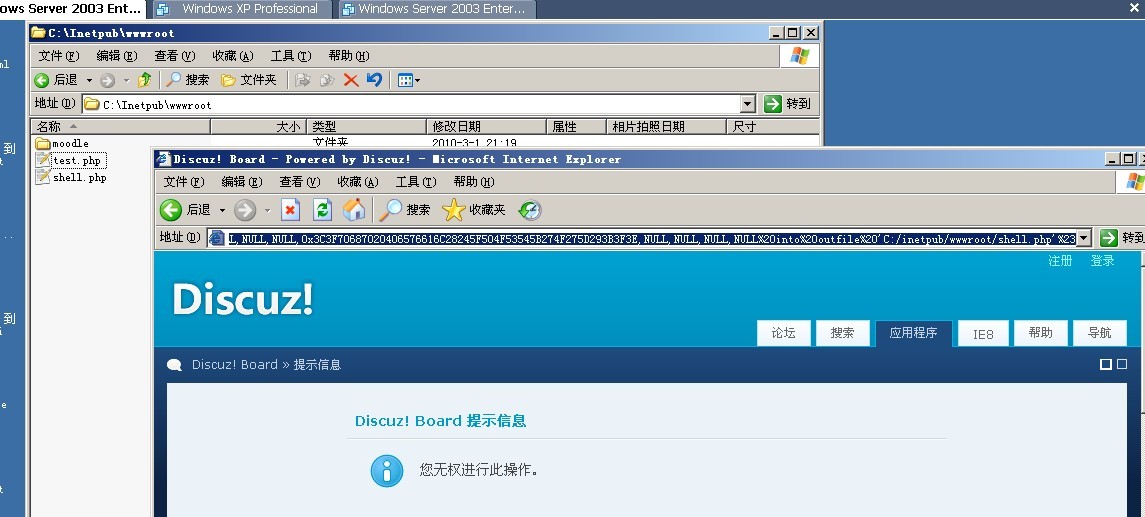
Task: Open the IE8 navigation tab
Action: 983,334
